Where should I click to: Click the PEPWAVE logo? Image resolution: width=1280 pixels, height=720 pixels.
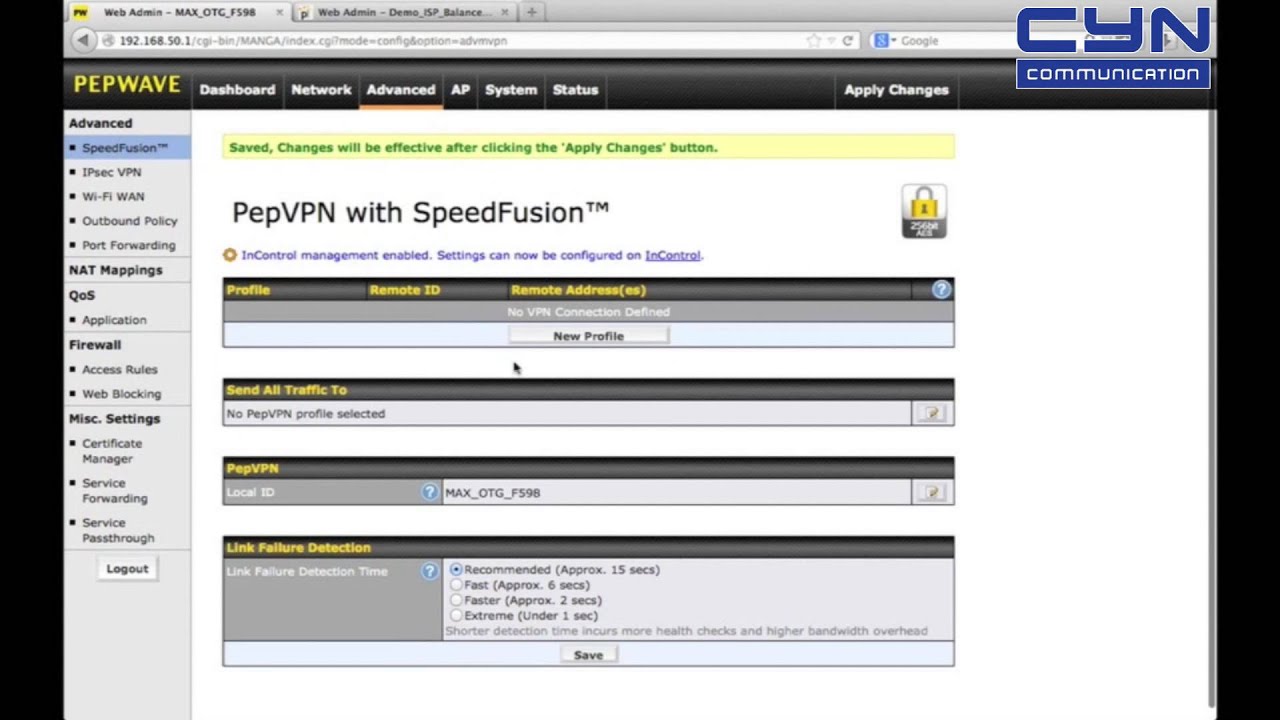tap(127, 85)
